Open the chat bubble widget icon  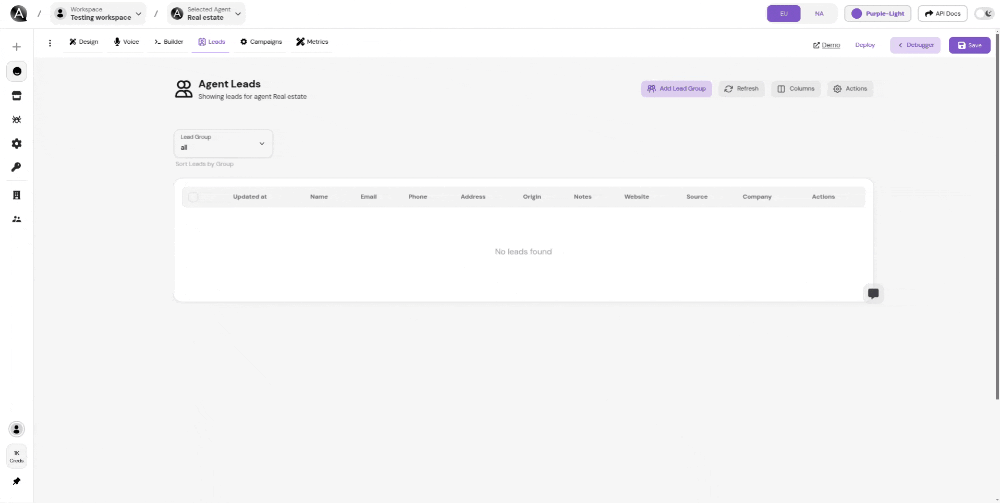pyautogui.click(x=873, y=293)
